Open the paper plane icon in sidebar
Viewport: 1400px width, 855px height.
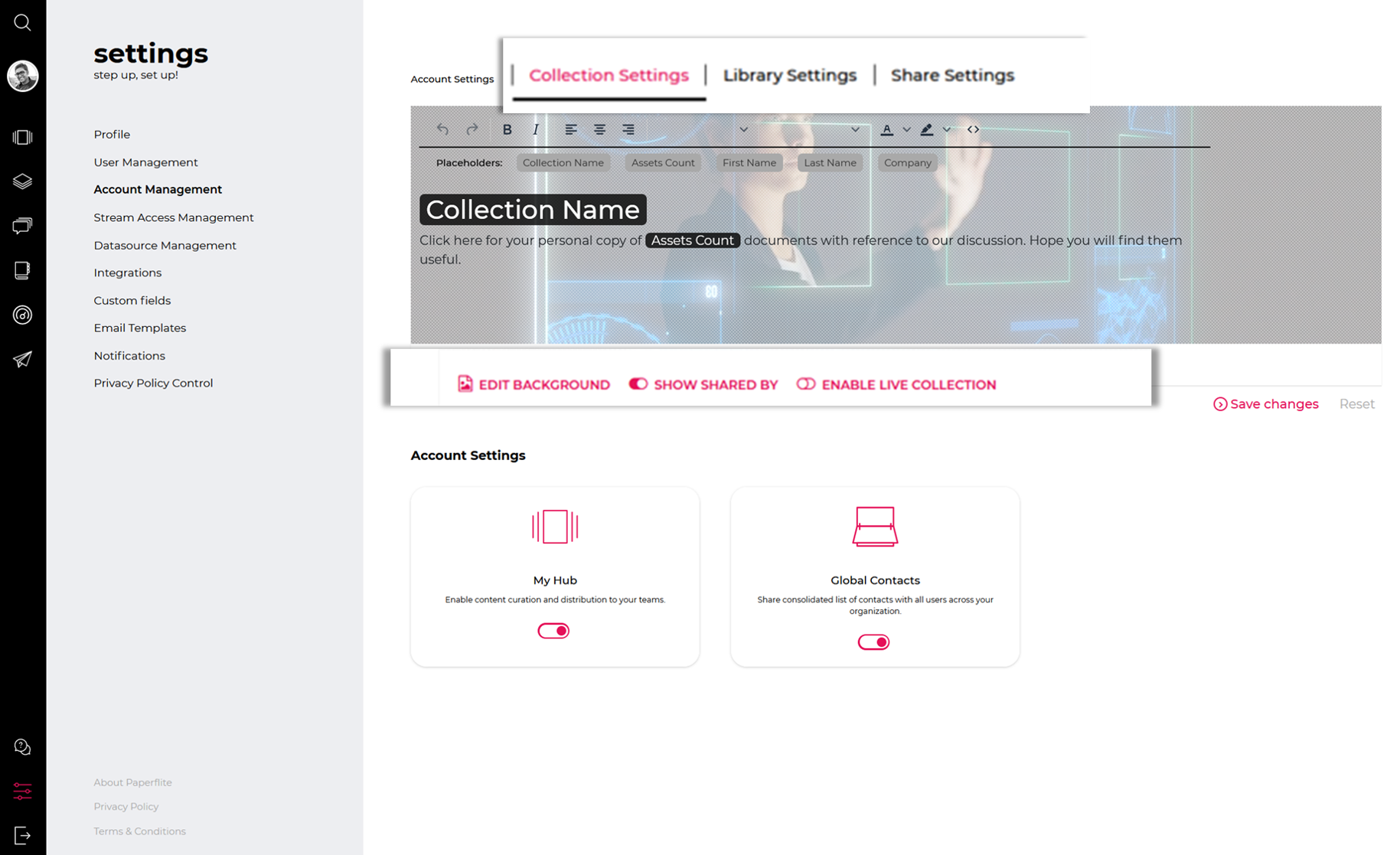pos(22,359)
